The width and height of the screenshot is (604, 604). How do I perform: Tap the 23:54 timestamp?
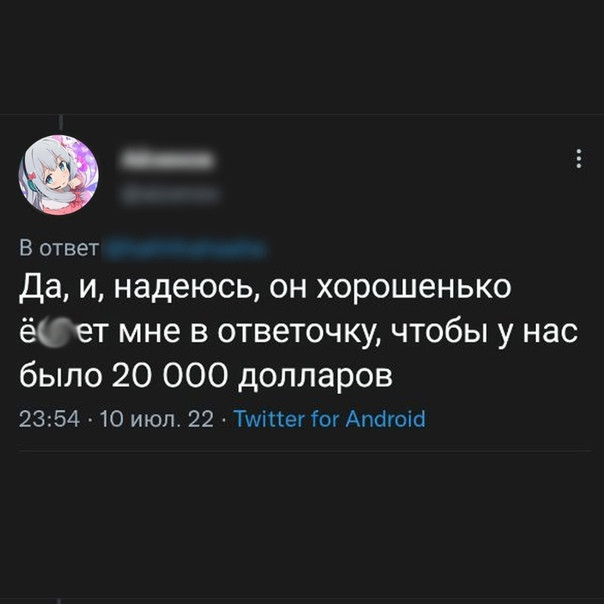[x=49, y=419]
